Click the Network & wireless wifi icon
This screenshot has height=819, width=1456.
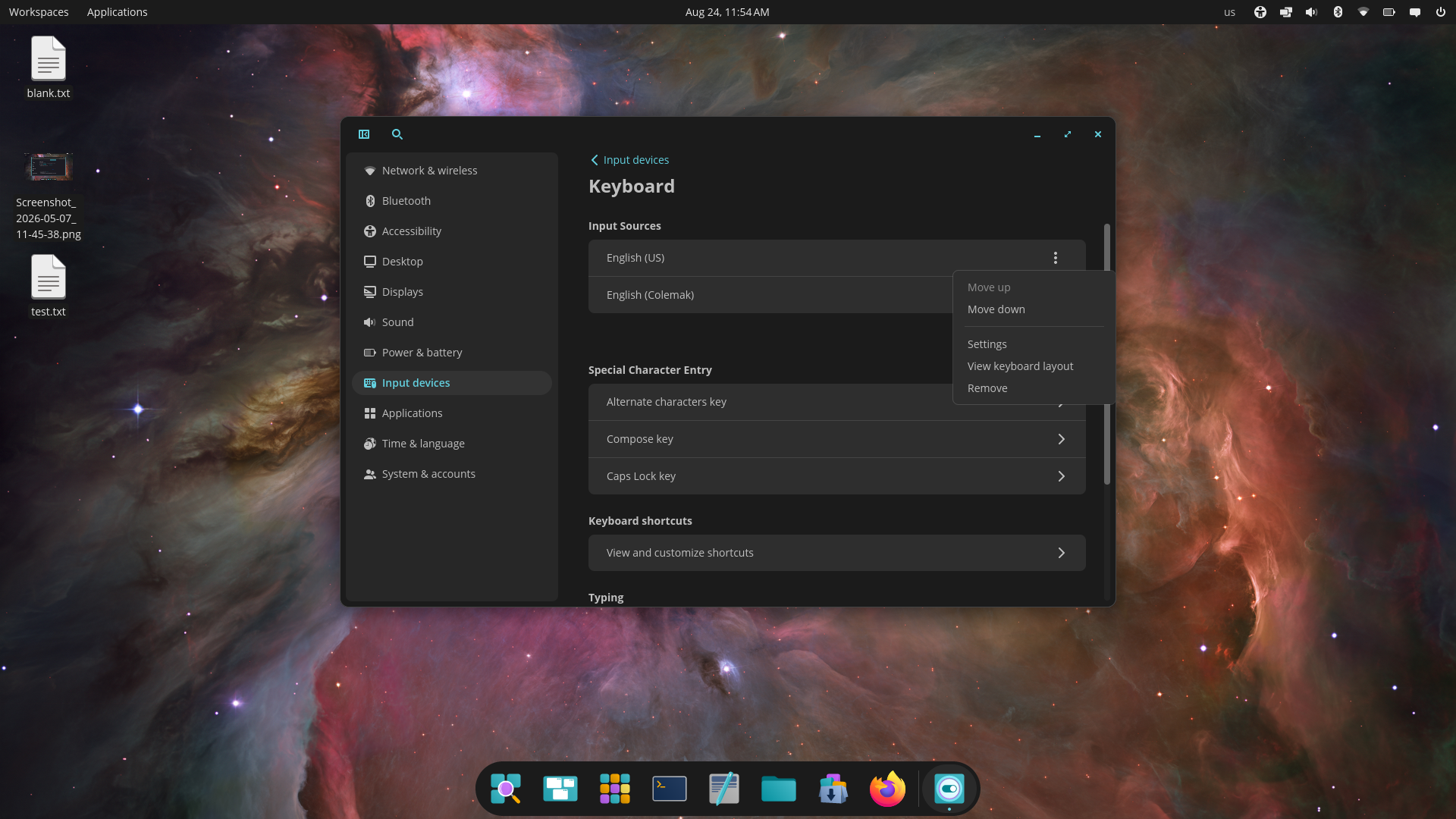coord(369,171)
